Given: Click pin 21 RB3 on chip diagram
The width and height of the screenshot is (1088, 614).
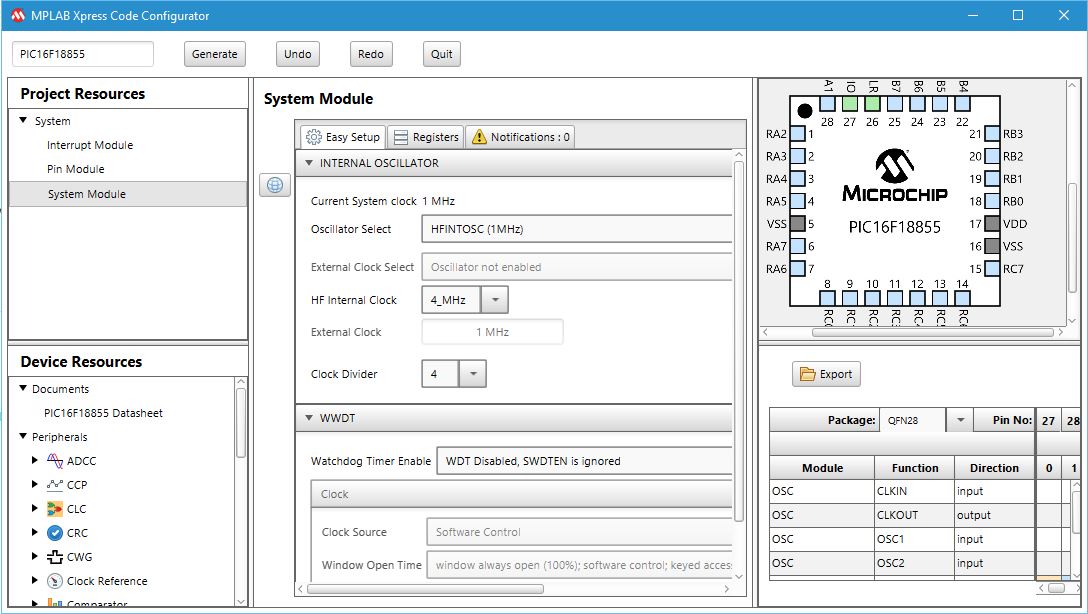Looking at the screenshot, I should click(992, 134).
